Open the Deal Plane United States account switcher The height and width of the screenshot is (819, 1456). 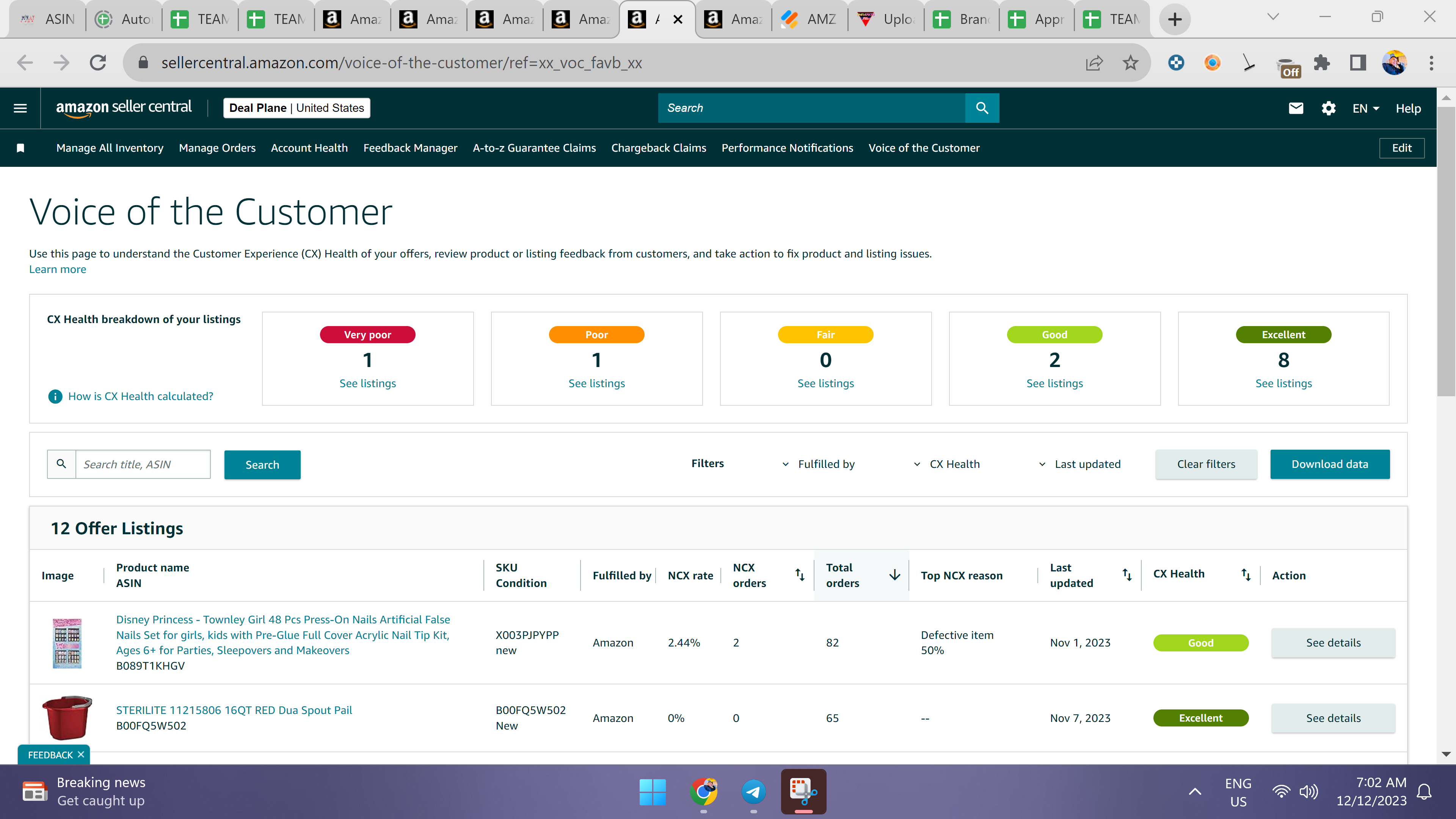pyautogui.click(x=297, y=108)
